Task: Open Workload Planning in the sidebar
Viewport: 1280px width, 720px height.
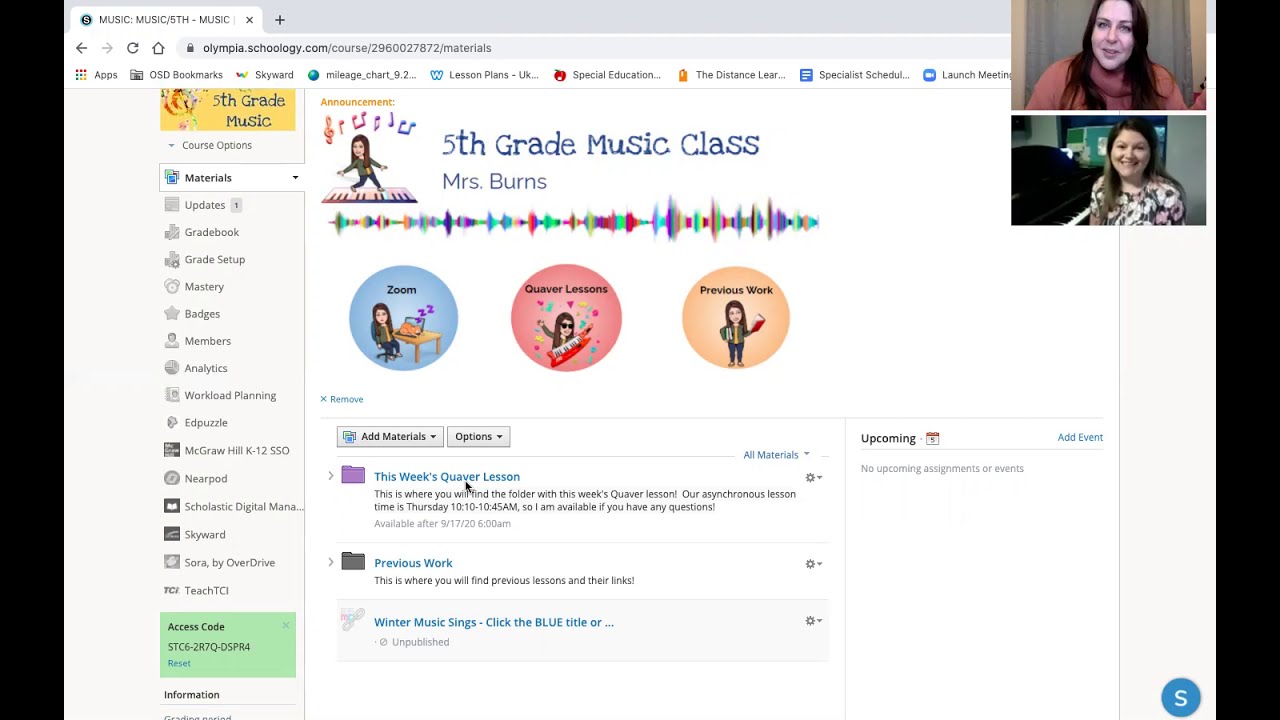Action: (x=230, y=395)
